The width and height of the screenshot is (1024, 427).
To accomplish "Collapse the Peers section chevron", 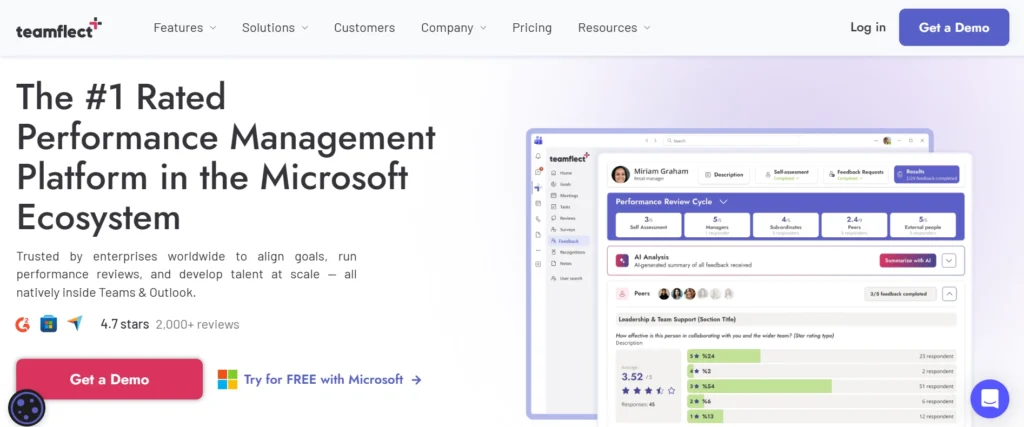I will click(x=949, y=294).
